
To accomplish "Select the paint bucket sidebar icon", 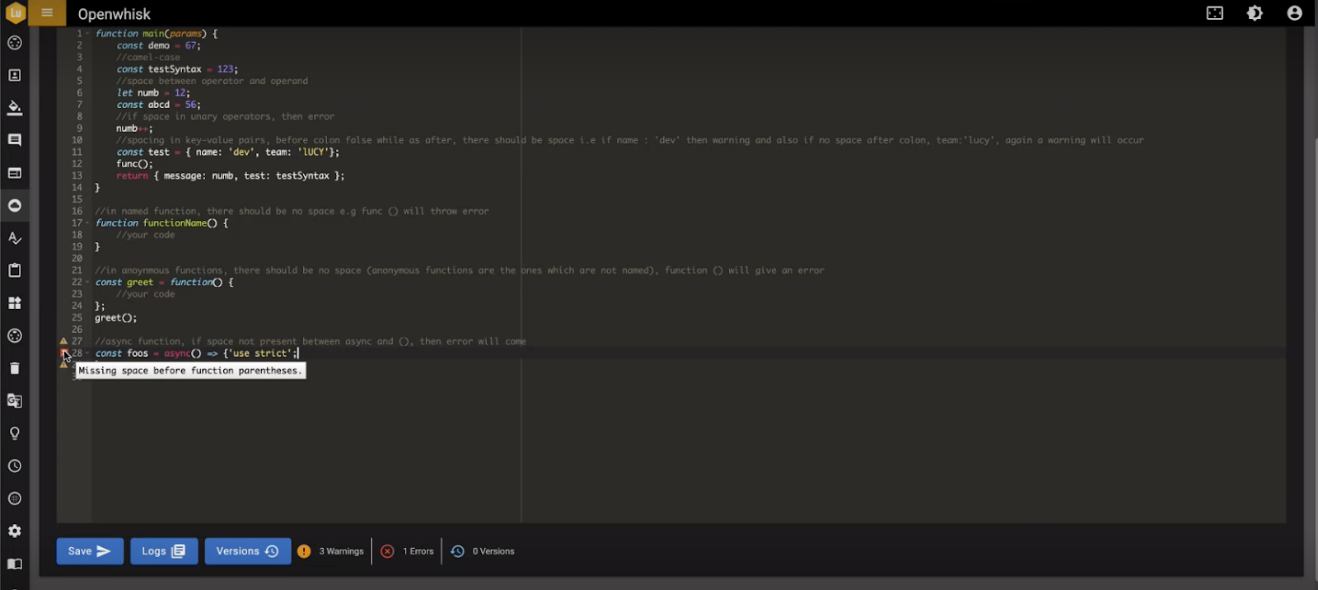I will pos(14,108).
